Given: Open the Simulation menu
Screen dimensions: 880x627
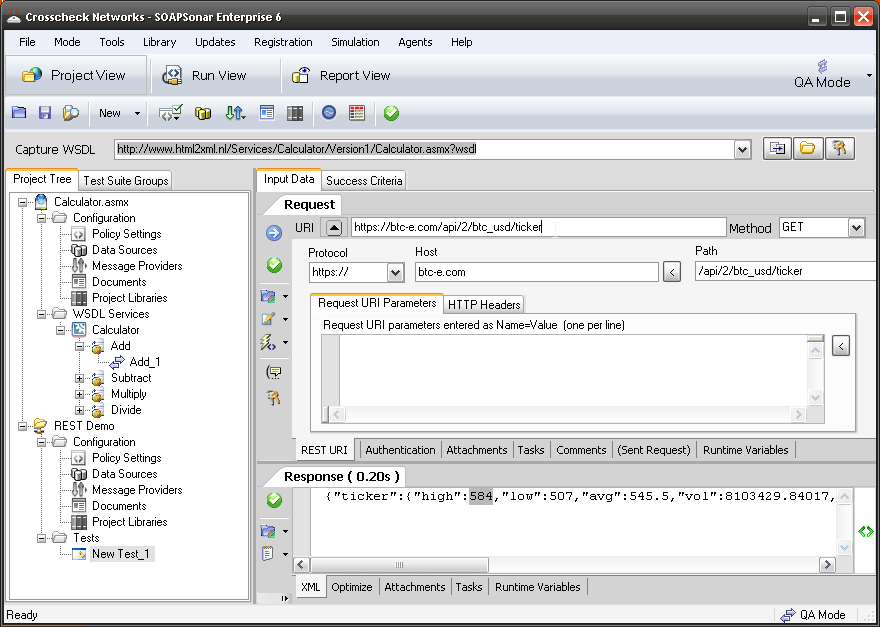Looking at the screenshot, I should [355, 42].
